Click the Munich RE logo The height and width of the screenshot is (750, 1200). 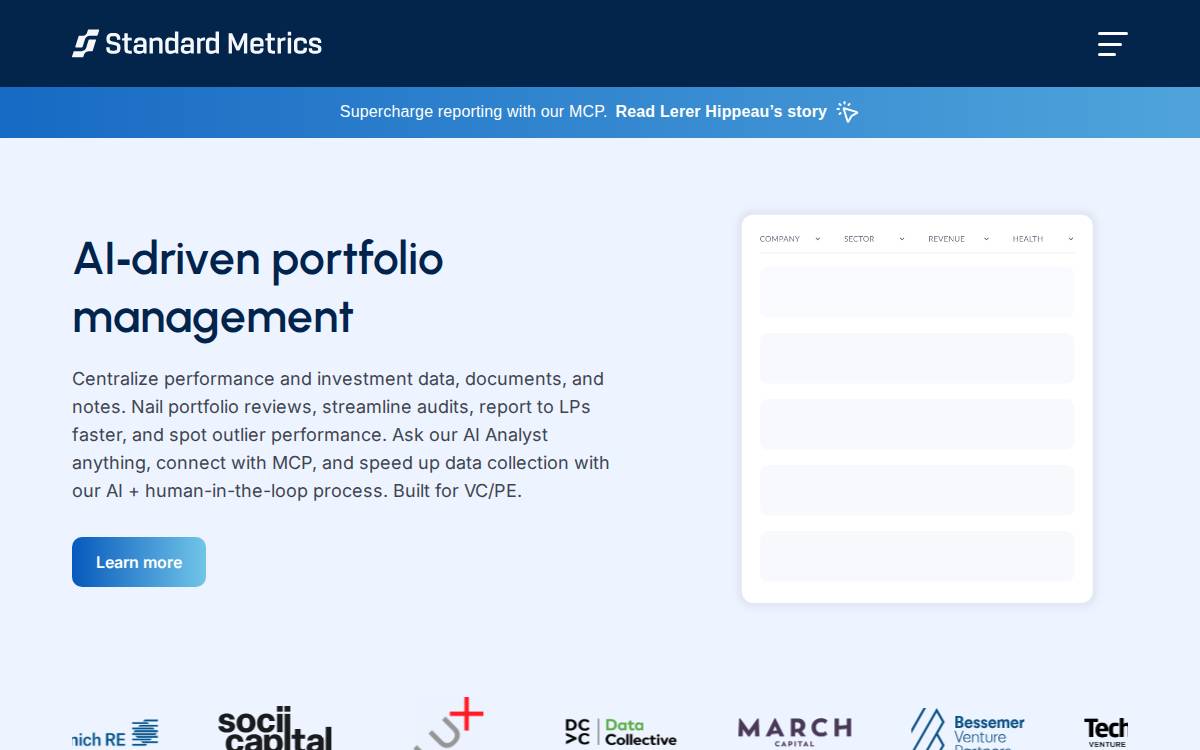(115, 734)
